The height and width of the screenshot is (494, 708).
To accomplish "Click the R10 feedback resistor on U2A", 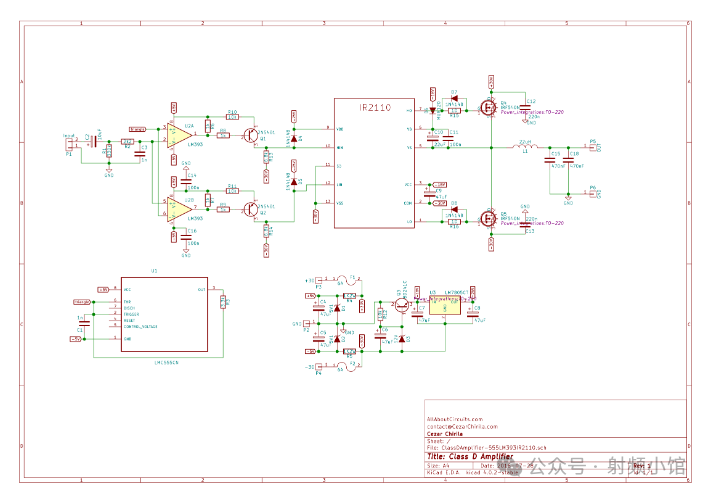I will (232, 116).
